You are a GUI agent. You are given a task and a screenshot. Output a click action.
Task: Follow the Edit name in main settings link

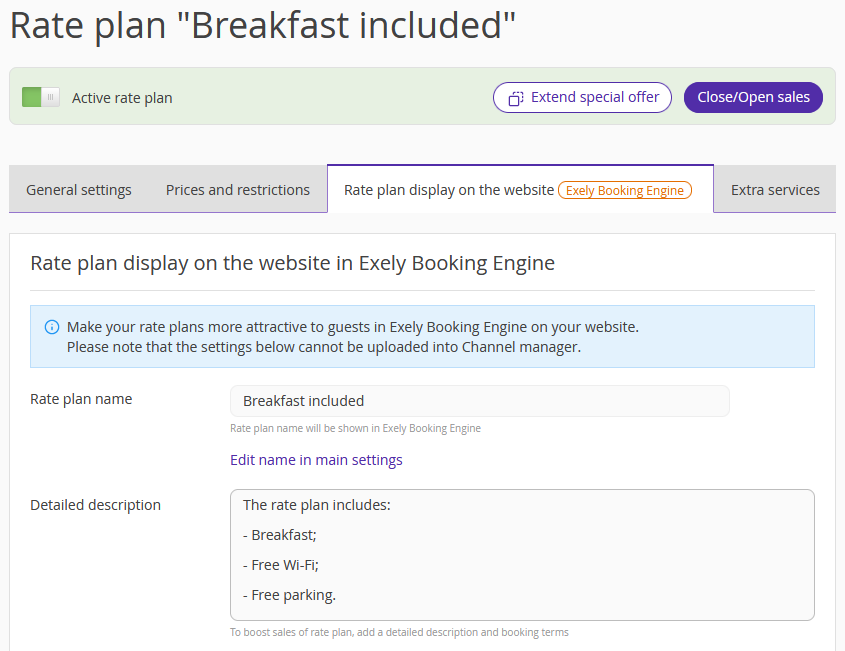click(316, 460)
